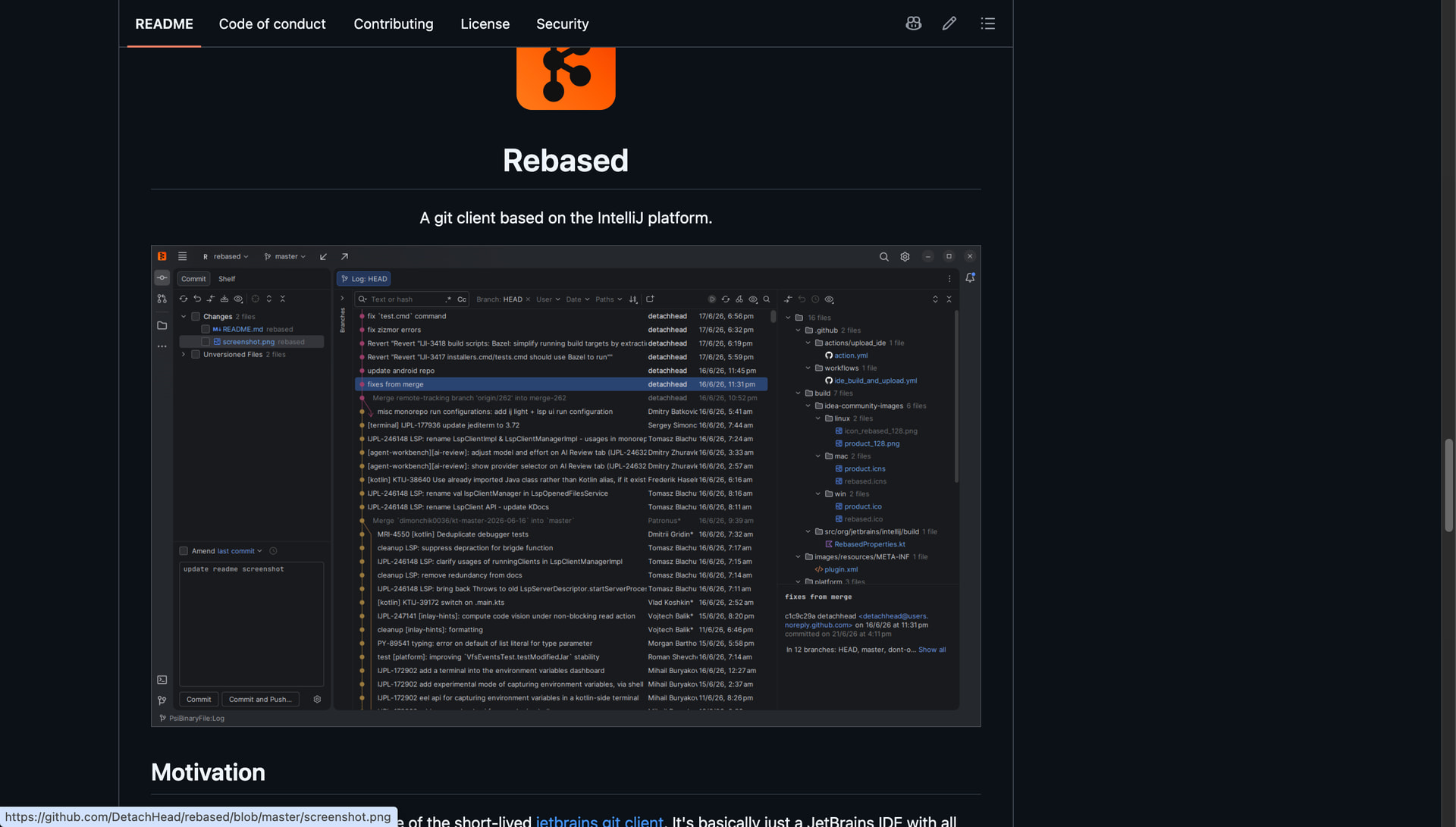Click the Commit and Push button
Viewport: 1456px width, 827px height.
pyautogui.click(x=260, y=700)
